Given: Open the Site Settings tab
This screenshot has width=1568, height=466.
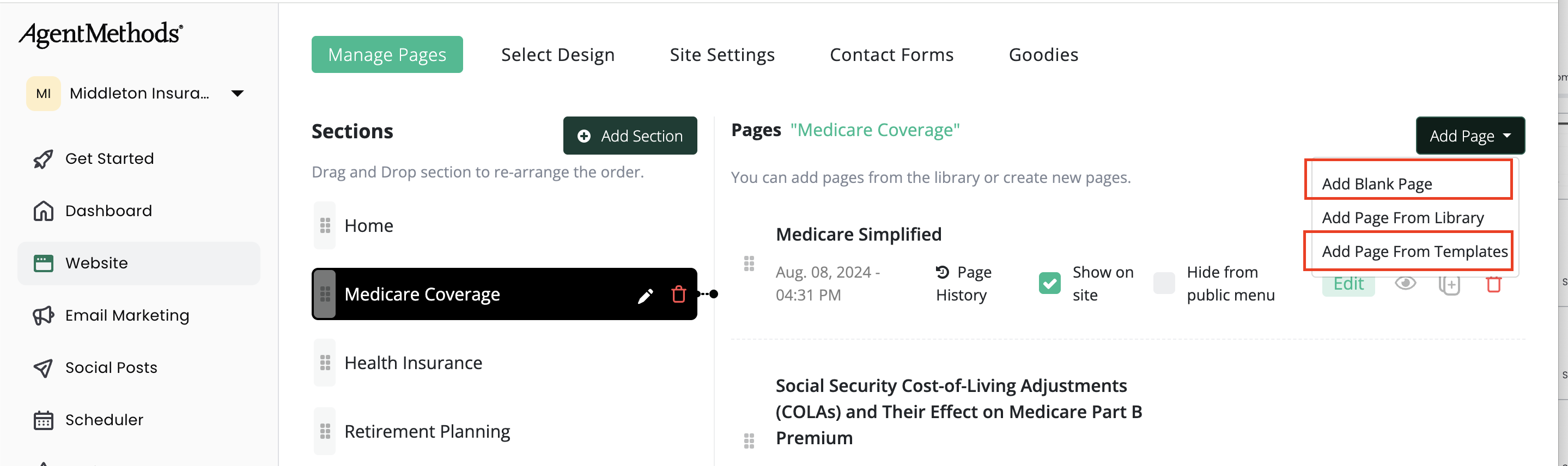Looking at the screenshot, I should point(722,55).
